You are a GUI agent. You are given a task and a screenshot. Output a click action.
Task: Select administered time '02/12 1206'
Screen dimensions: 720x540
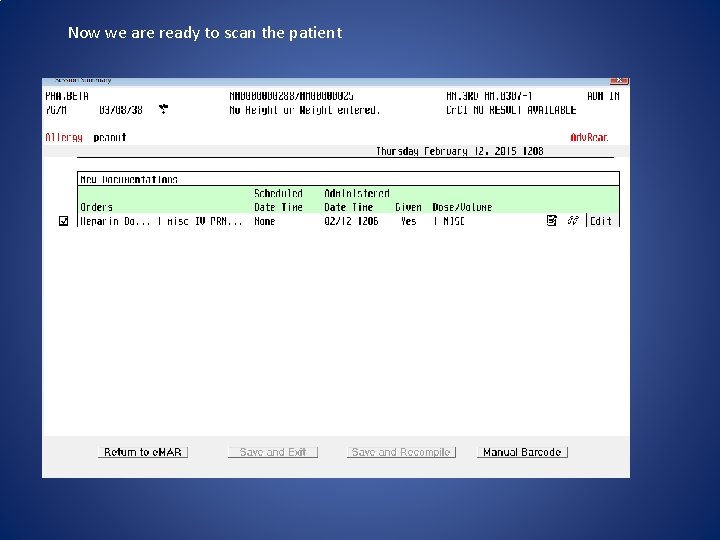[x=351, y=221]
